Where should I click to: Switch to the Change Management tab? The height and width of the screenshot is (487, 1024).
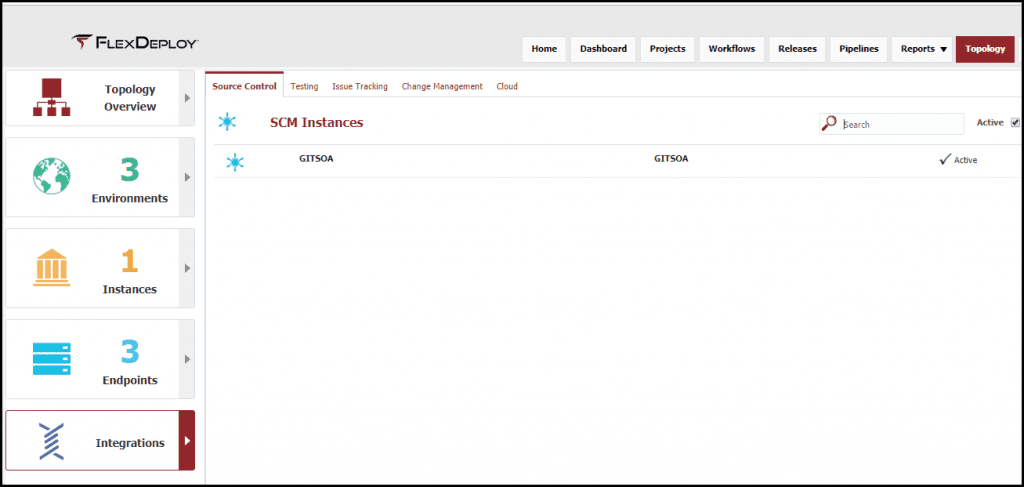pos(442,87)
